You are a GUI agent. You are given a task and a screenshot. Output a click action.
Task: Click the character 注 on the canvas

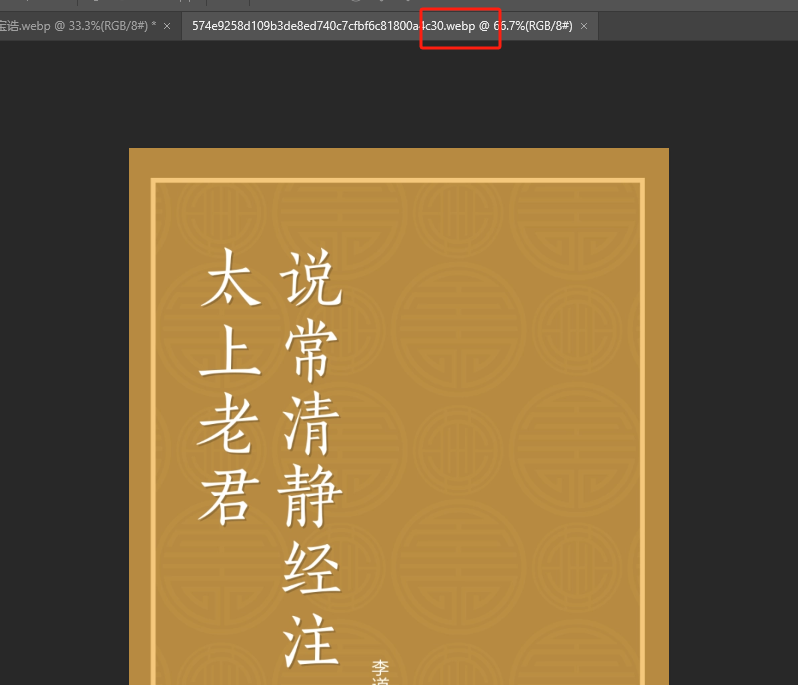[312, 638]
